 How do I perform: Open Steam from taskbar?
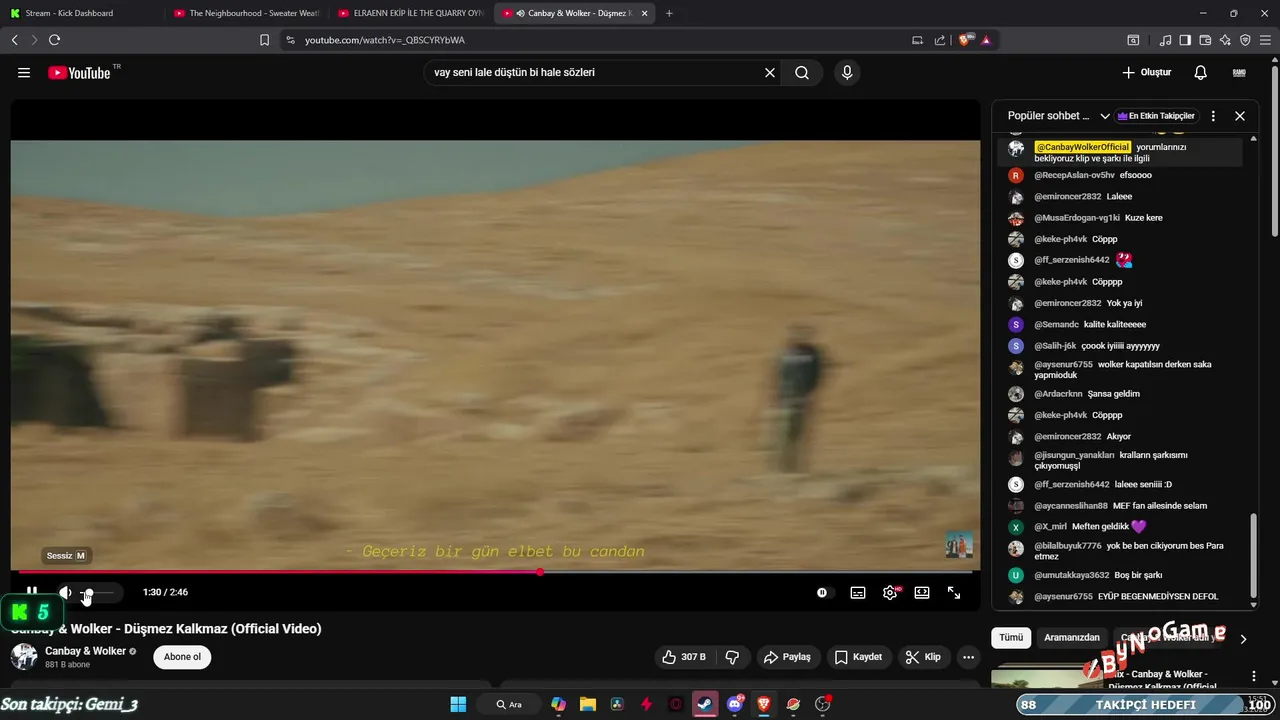tap(705, 704)
